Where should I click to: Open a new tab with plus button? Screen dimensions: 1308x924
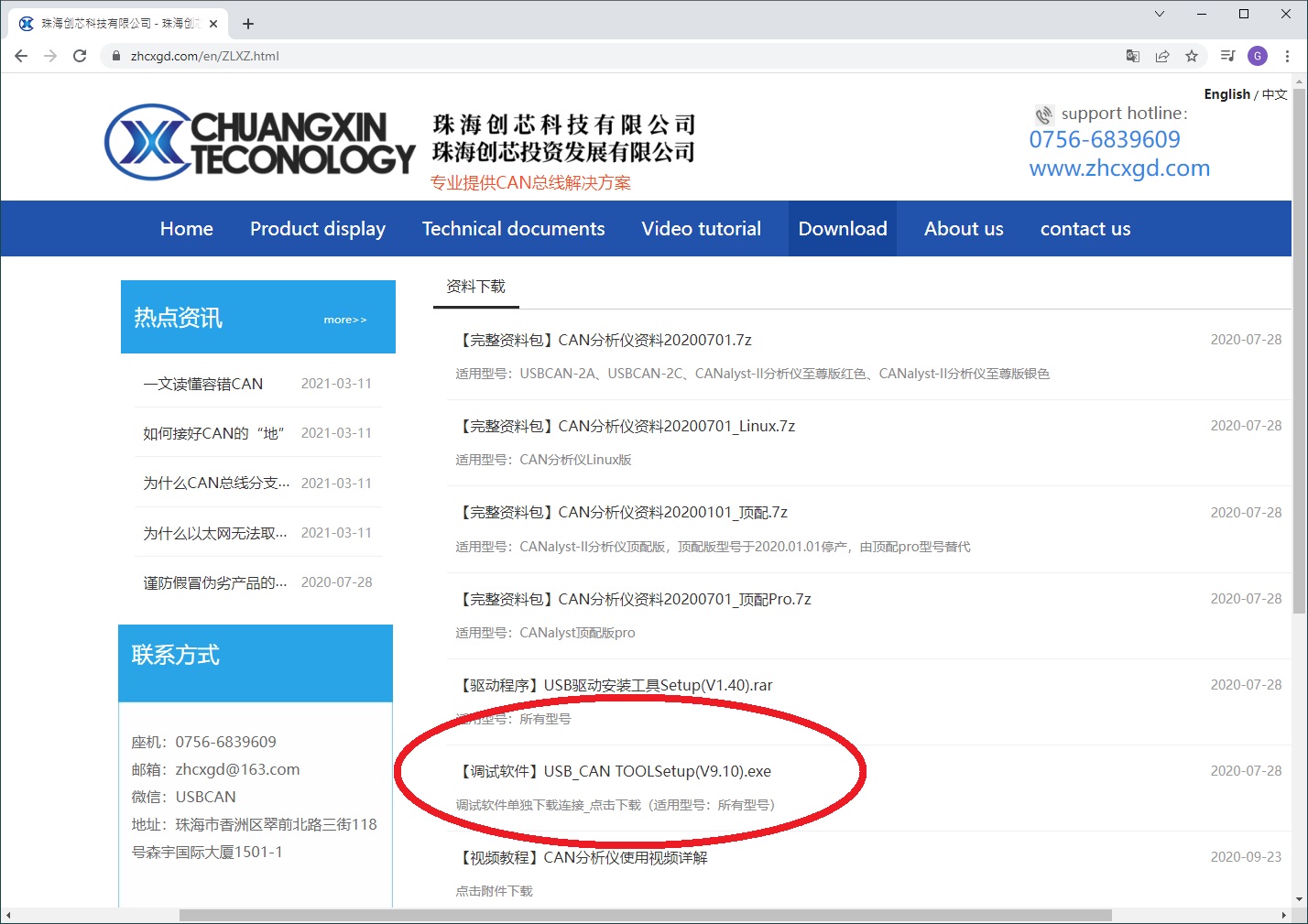pos(248,24)
